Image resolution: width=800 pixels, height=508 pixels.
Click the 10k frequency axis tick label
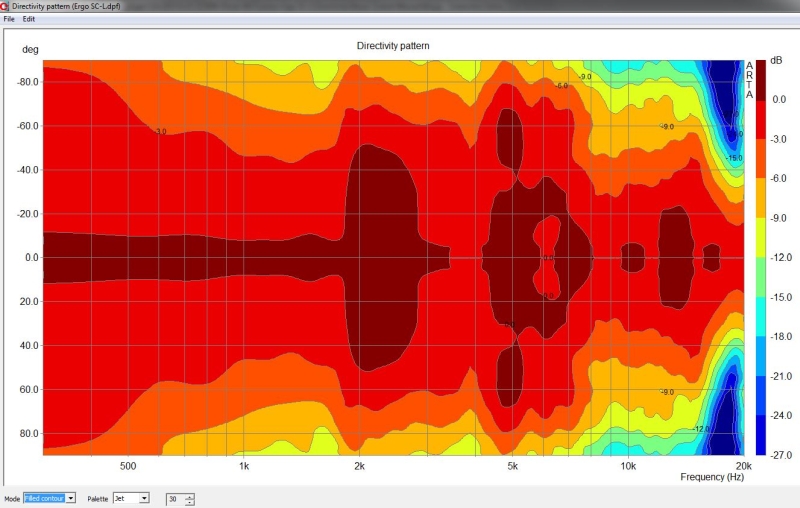point(628,466)
